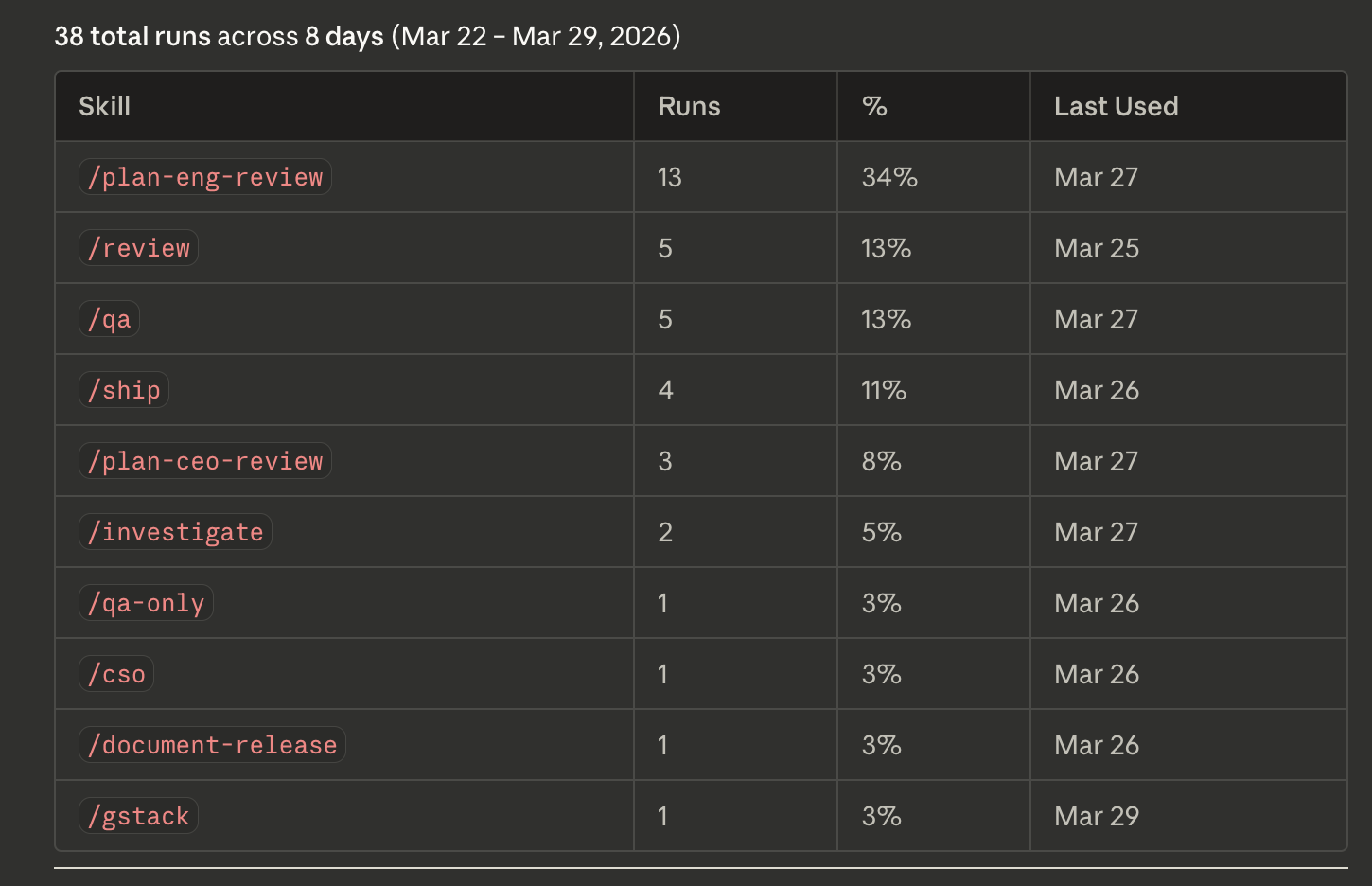The height and width of the screenshot is (886, 1372).
Task: Select the 13 runs cell
Action: (669, 177)
